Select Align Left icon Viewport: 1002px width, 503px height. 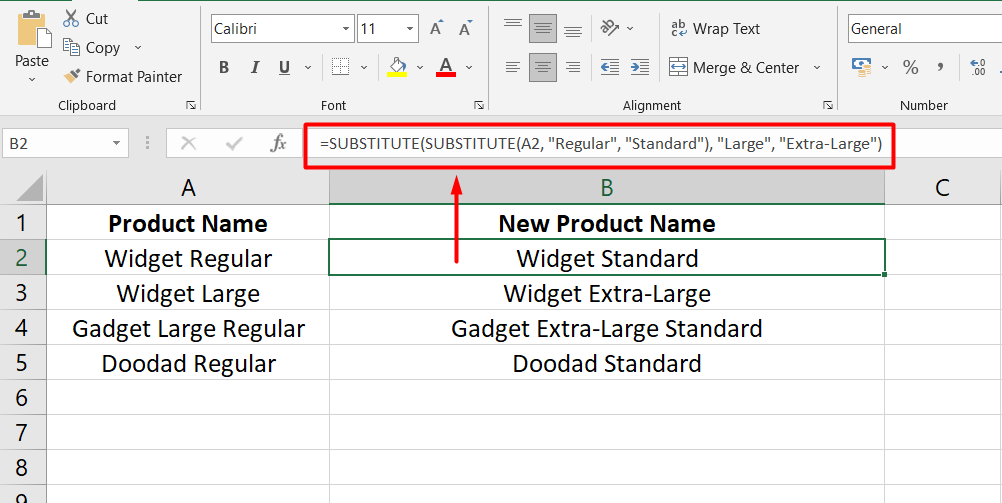point(513,67)
